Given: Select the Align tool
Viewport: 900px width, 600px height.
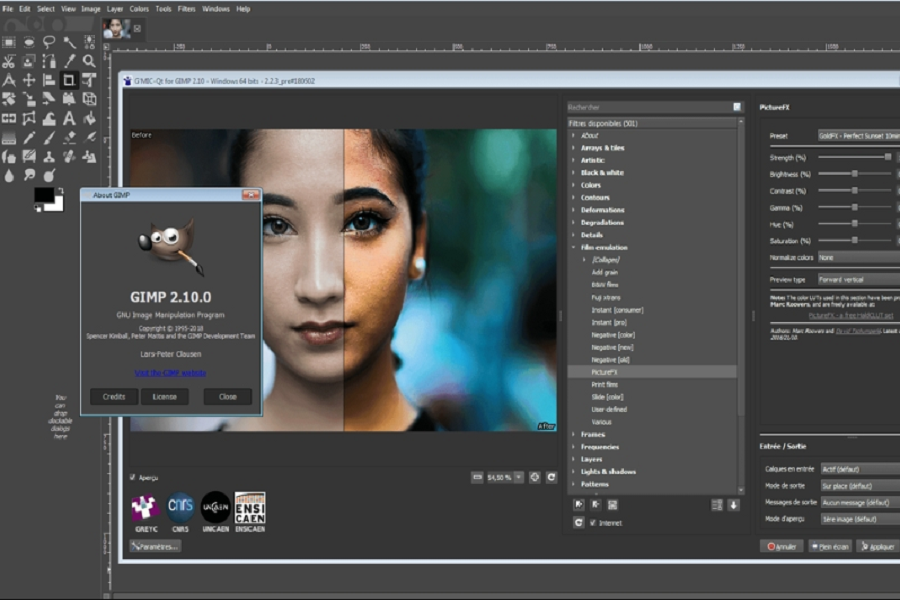Looking at the screenshot, I should coord(49,80).
